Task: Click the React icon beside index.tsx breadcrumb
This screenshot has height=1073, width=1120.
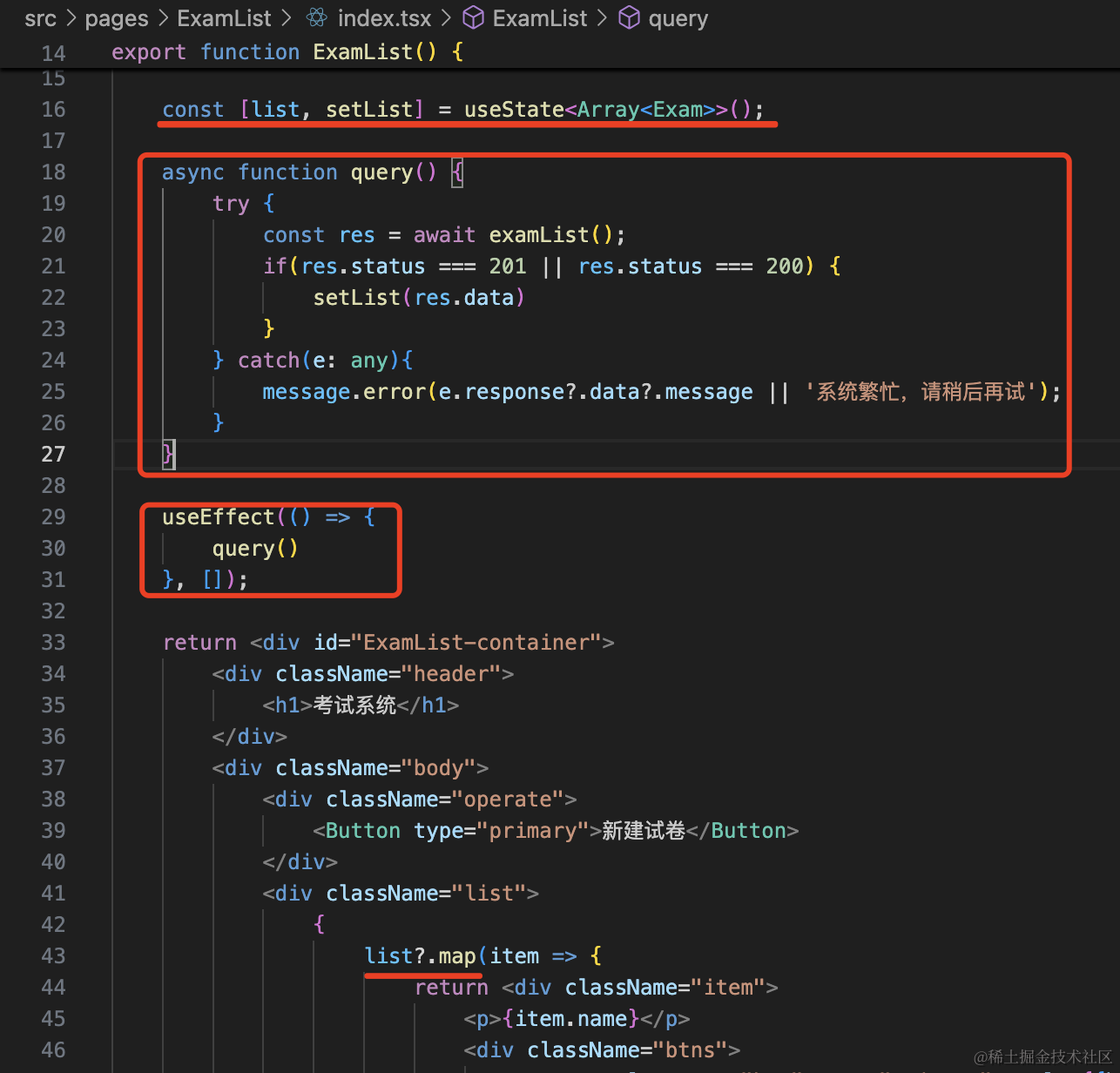Action: 317,18
